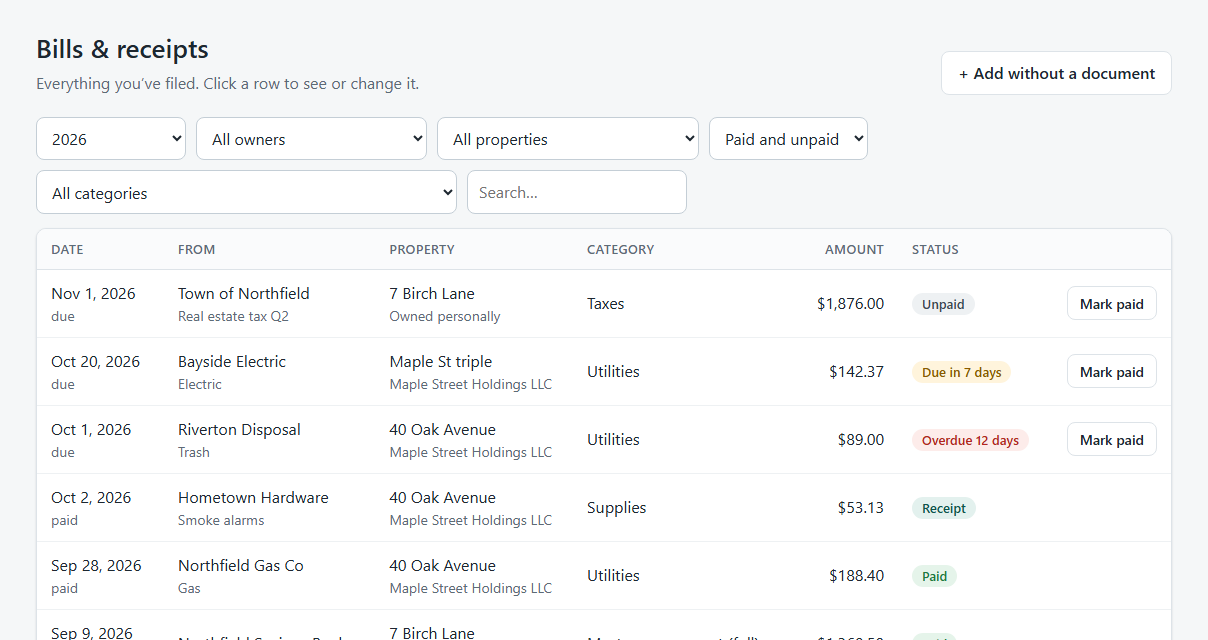This screenshot has width=1208, height=640.
Task: Open the Northfield Gas Co row
Action: [x=604, y=576]
